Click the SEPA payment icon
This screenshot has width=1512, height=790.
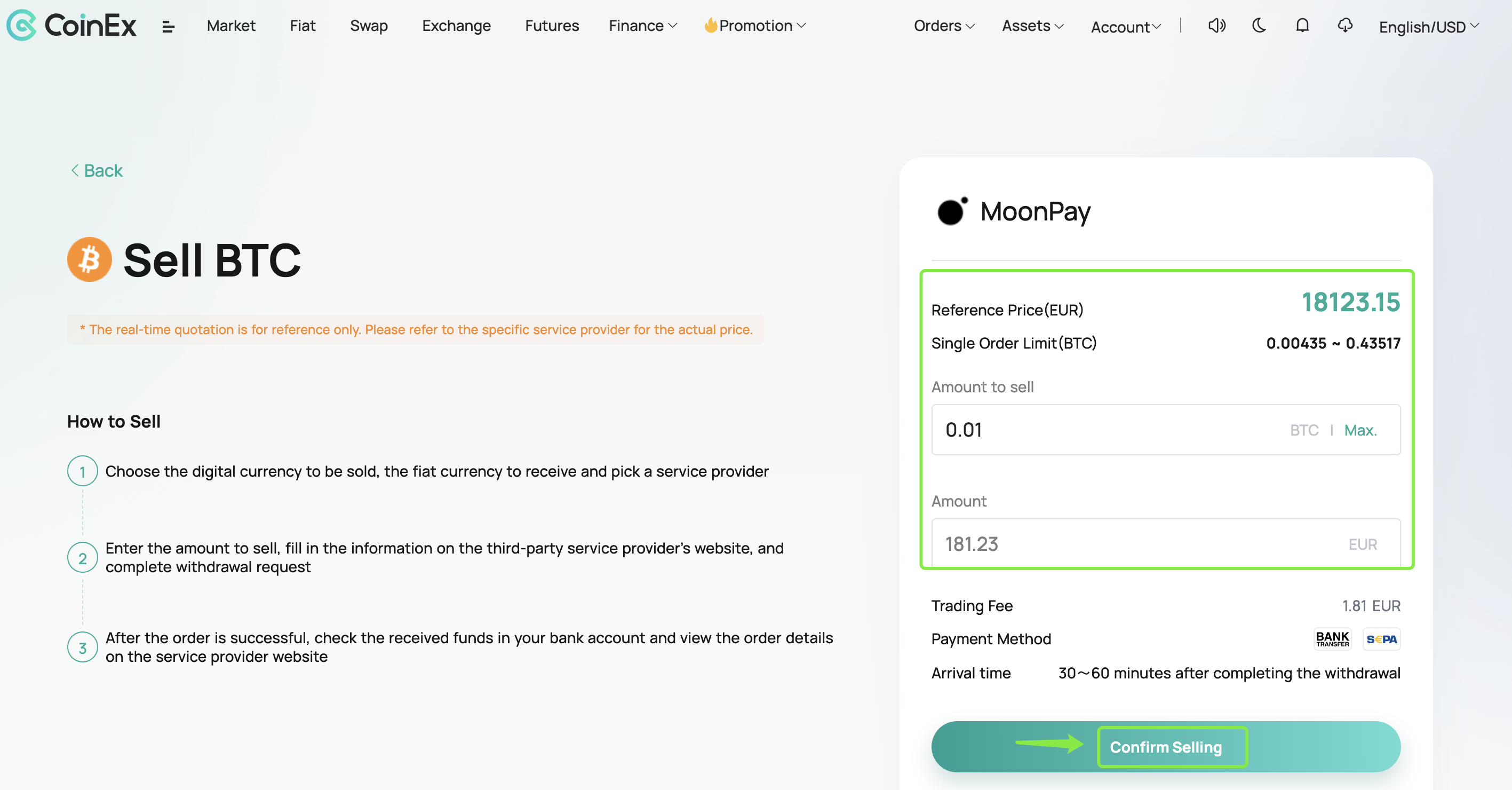pos(1382,639)
